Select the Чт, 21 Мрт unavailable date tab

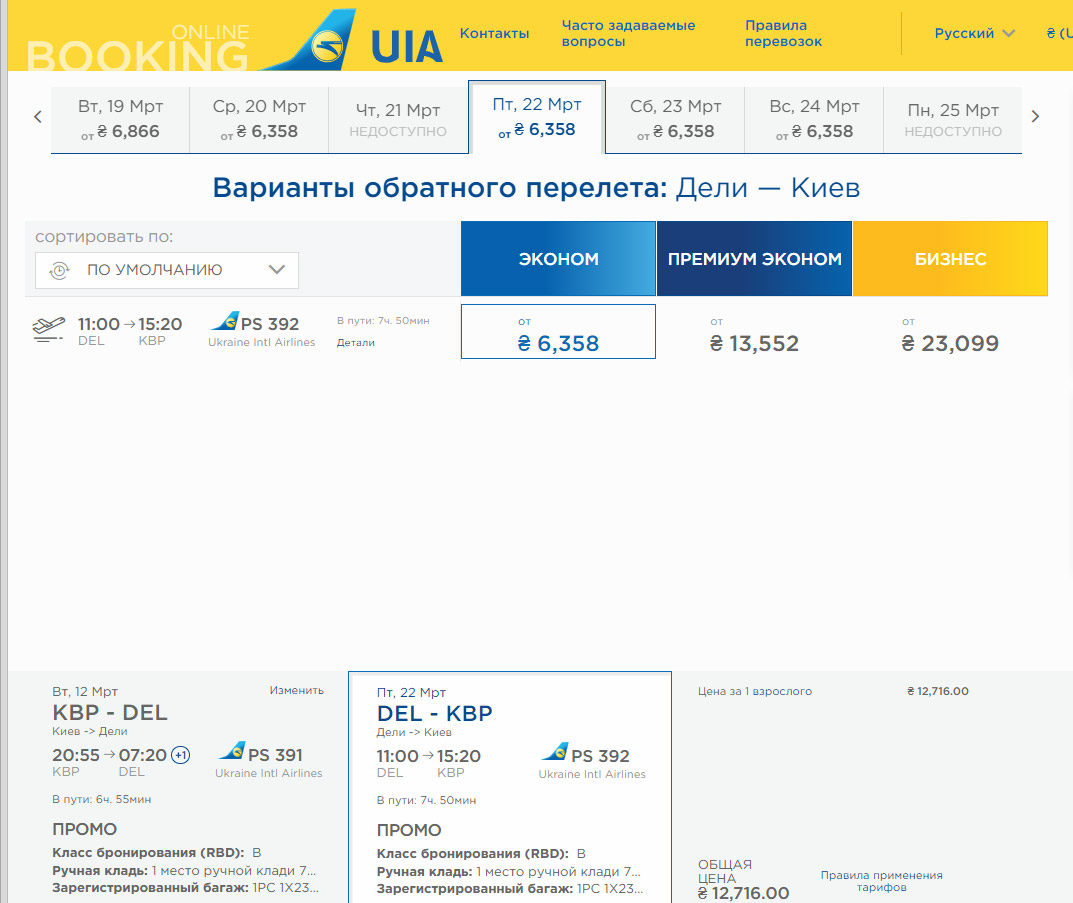click(x=398, y=119)
